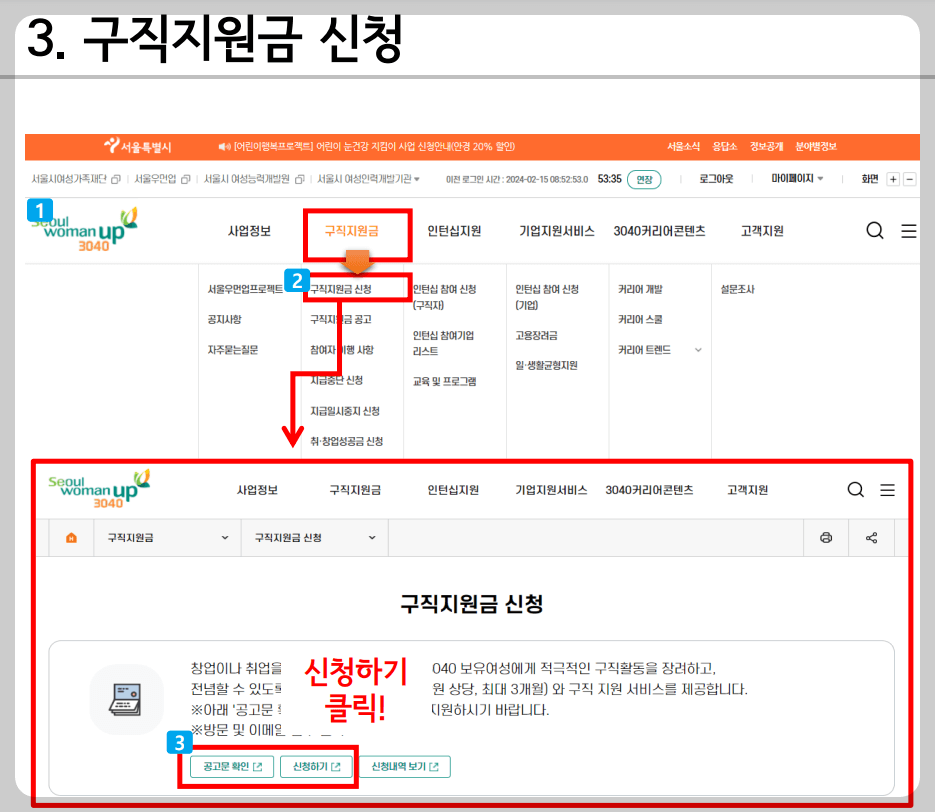
Task: Open the hamburger icon on the lower page header
Action: [x=888, y=489]
